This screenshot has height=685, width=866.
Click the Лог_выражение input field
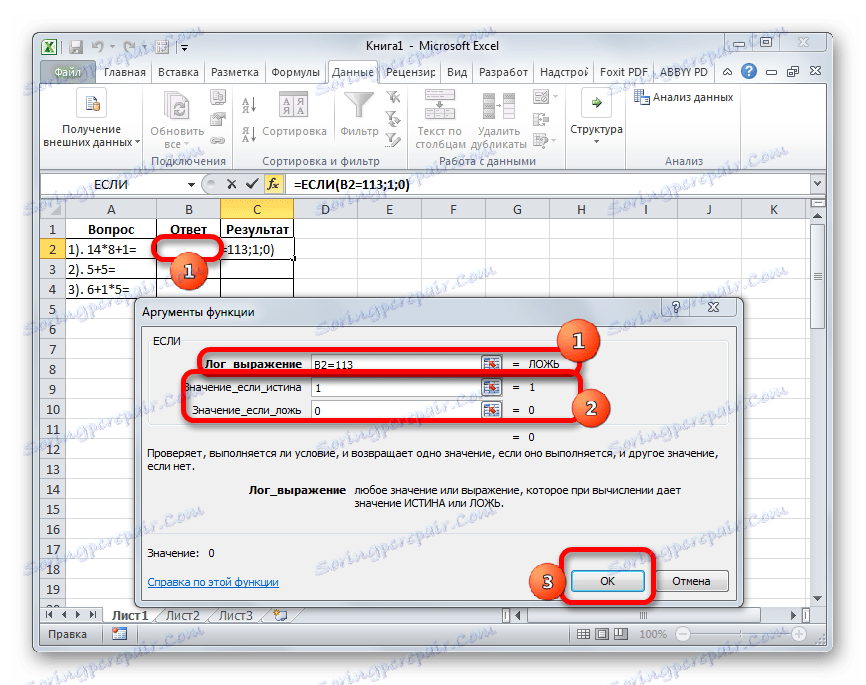(396, 364)
